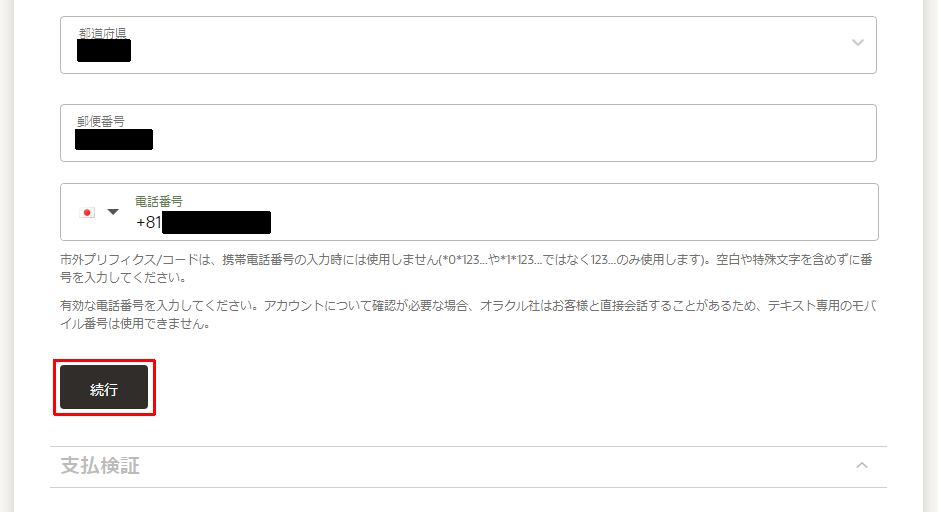Click the divider line above 支払検証

[x=468, y=446]
